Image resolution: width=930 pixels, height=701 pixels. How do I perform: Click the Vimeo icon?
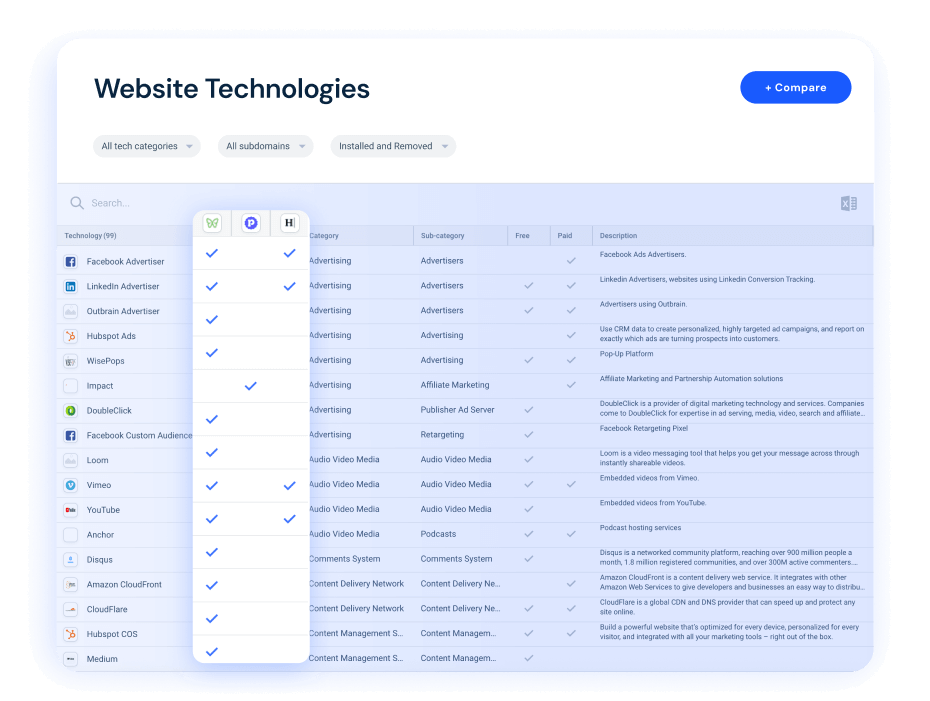tap(71, 485)
